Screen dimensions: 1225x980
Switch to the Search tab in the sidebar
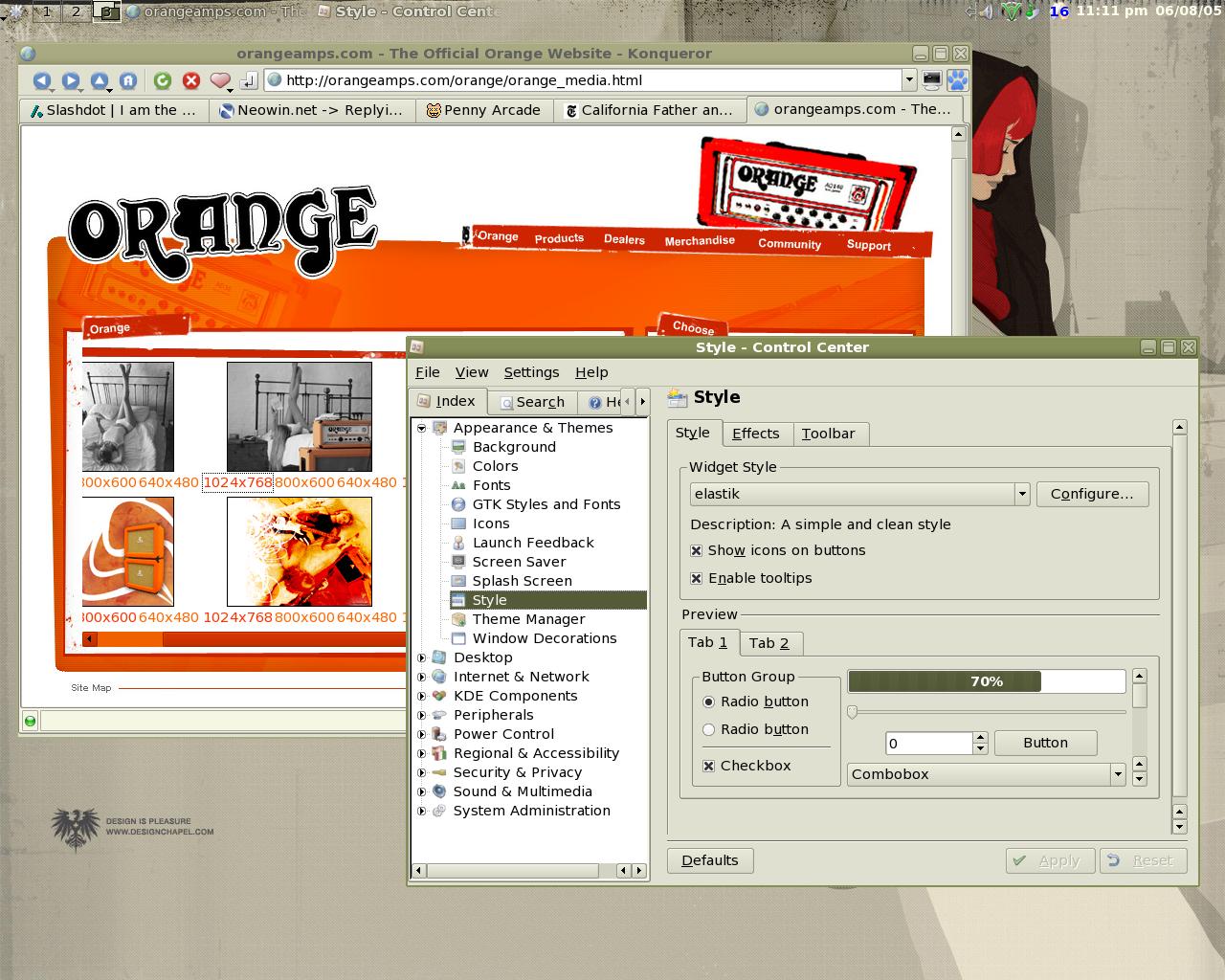pos(533,403)
